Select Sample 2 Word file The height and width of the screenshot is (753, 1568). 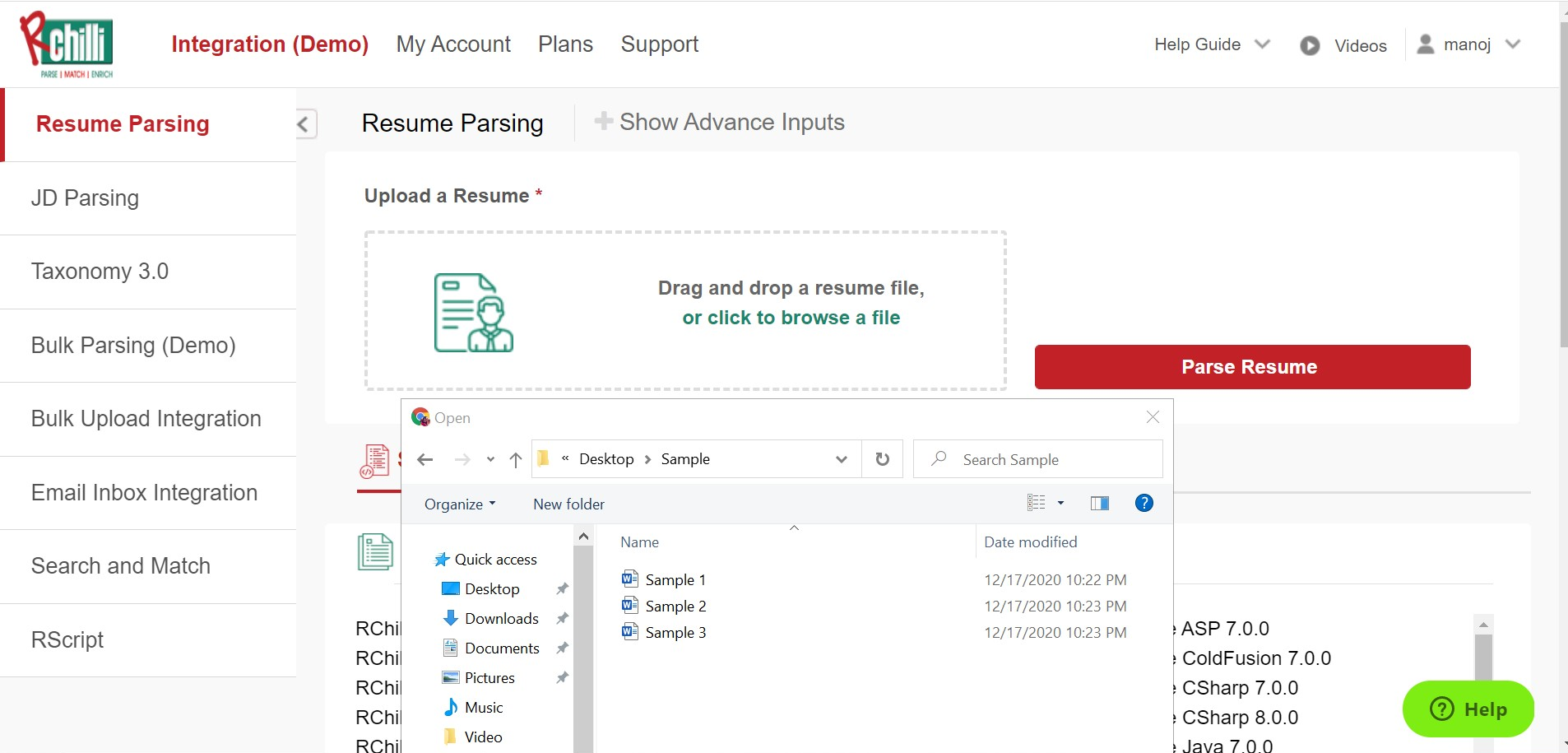(675, 607)
